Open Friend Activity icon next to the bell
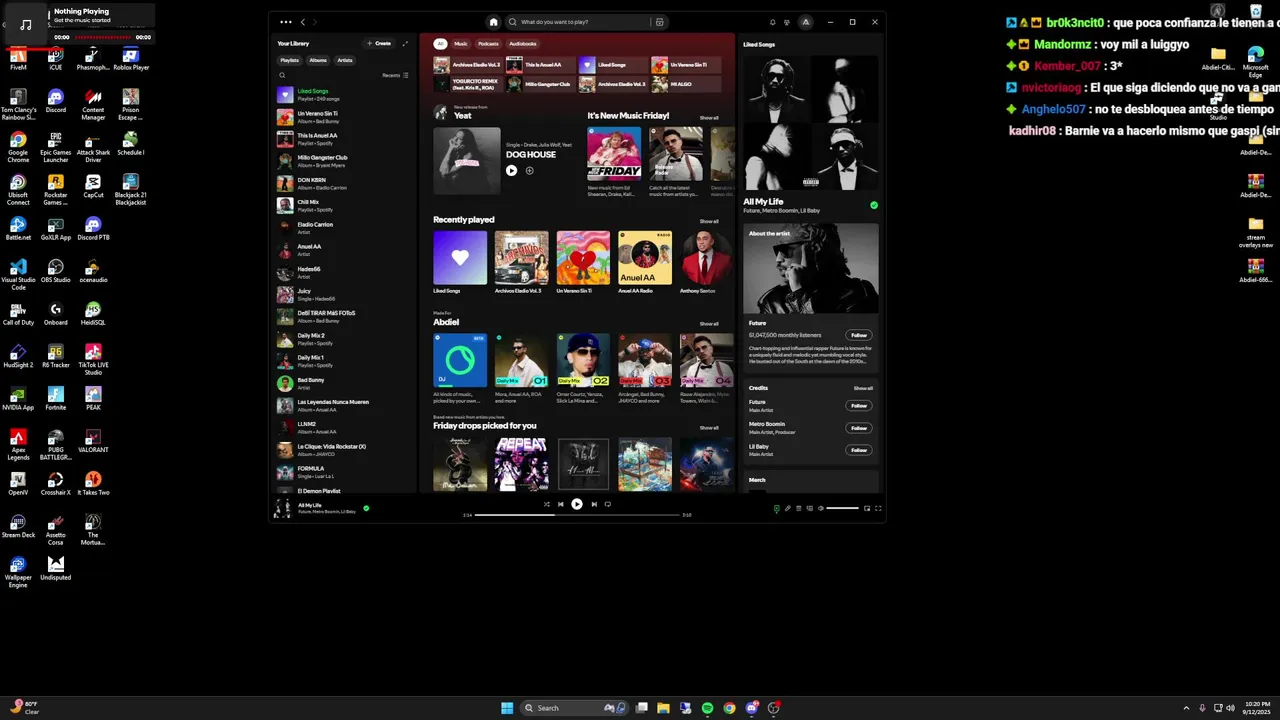Viewport: 1280px width, 720px height. [787, 22]
